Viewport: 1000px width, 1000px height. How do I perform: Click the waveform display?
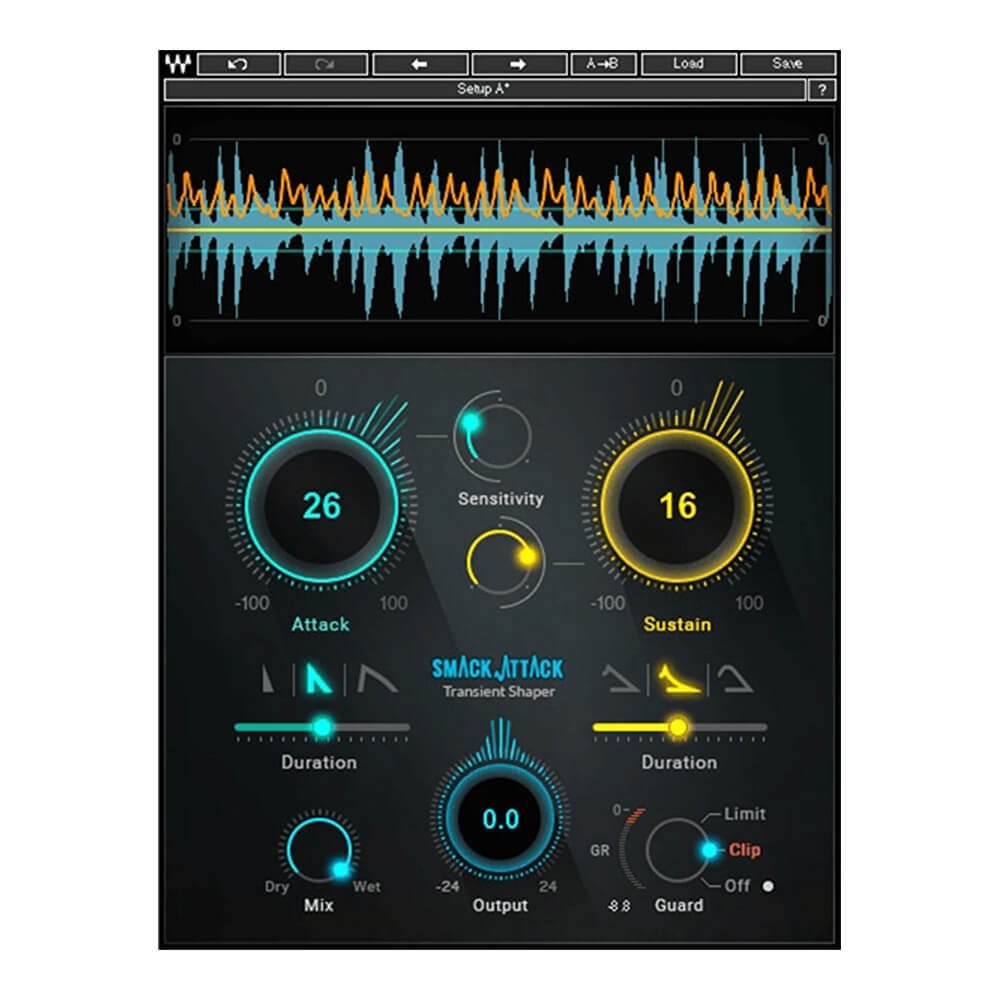(499, 230)
